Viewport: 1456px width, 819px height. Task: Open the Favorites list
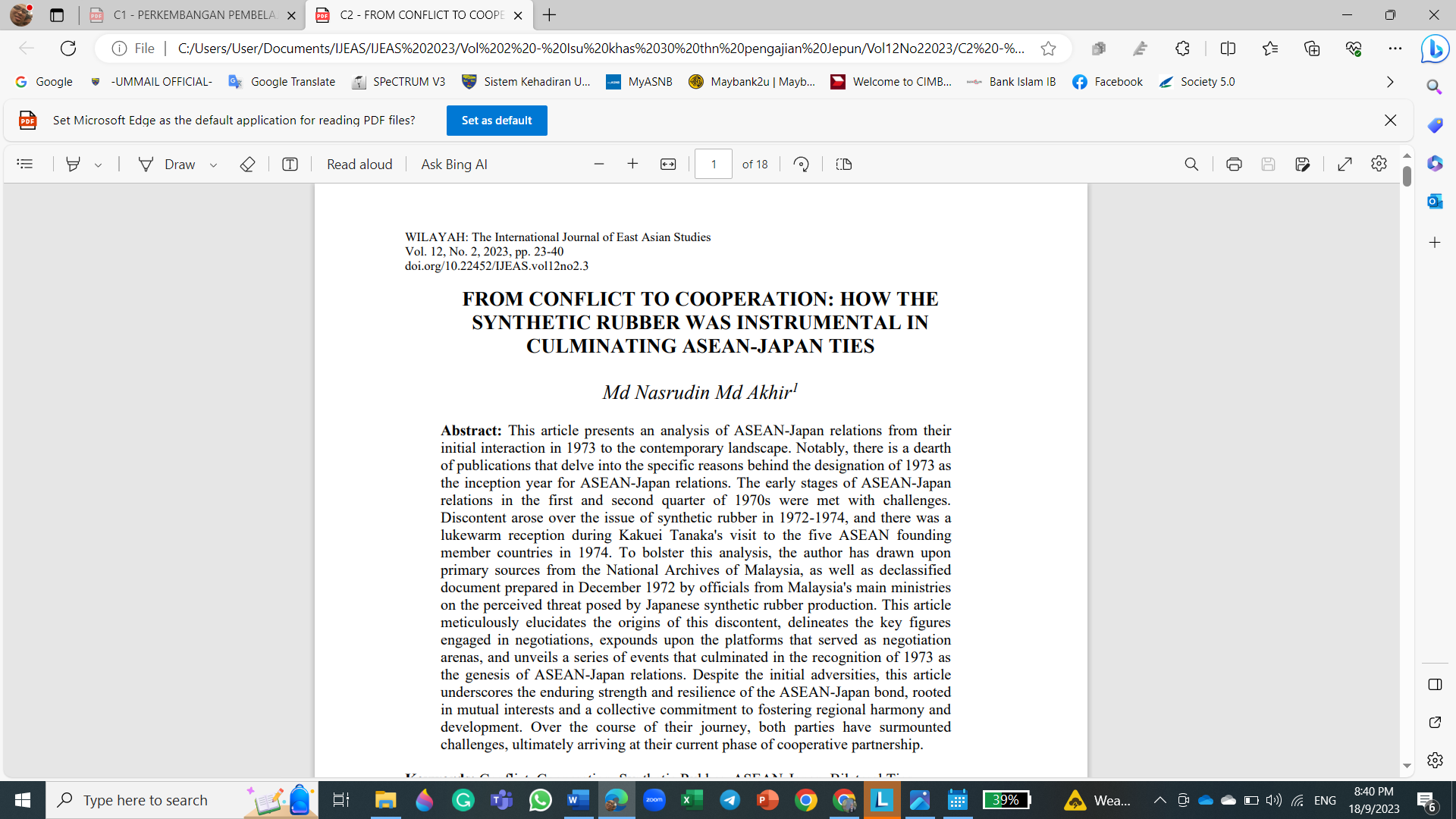coord(1270,49)
